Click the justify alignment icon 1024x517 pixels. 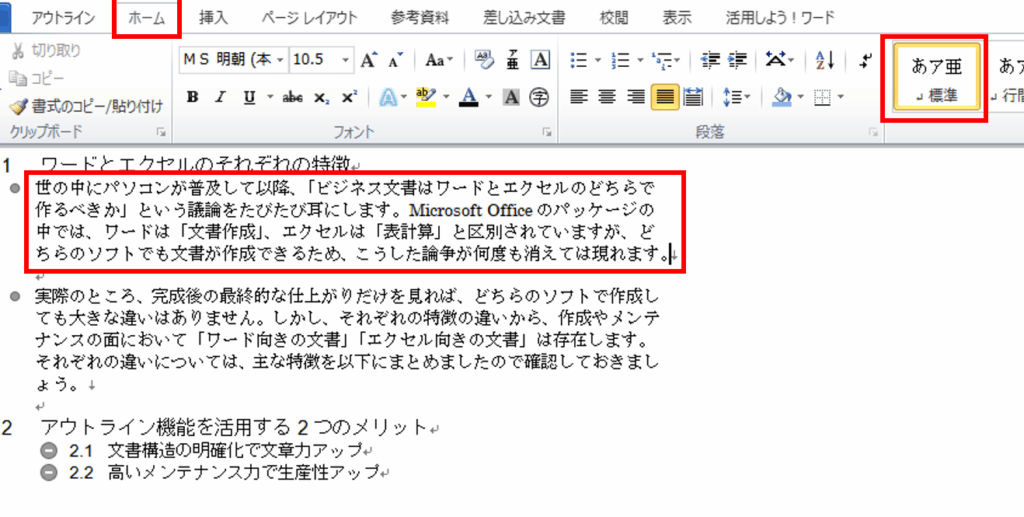(x=663, y=97)
